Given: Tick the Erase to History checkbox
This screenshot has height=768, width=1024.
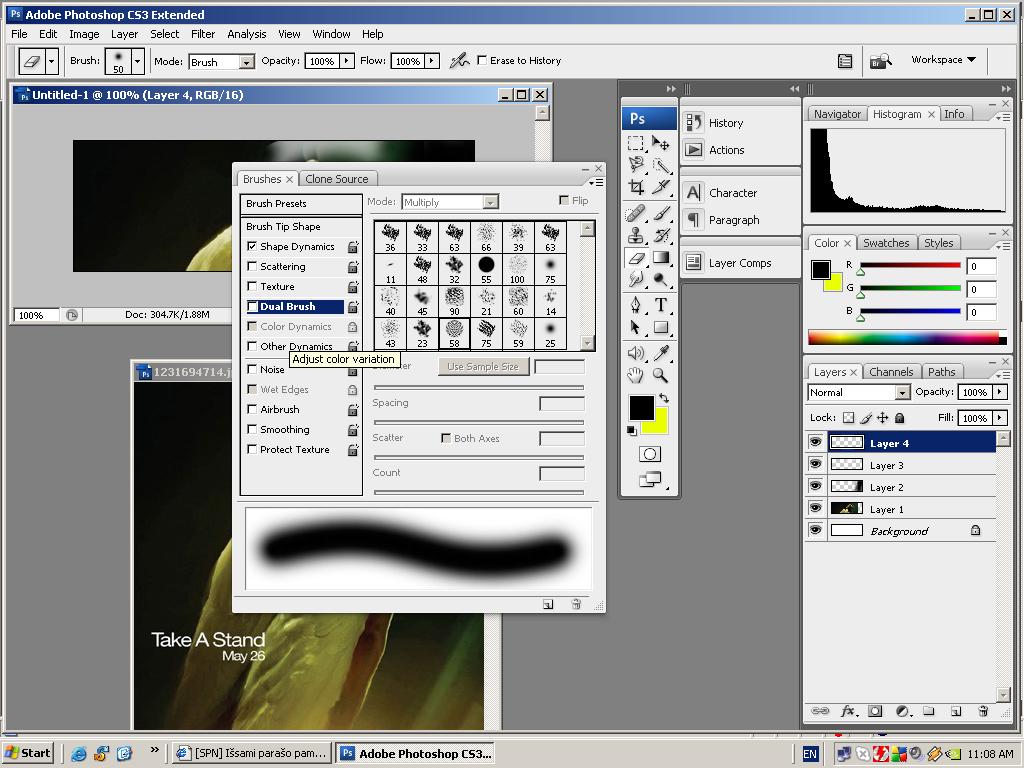Looking at the screenshot, I should [482, 60].
